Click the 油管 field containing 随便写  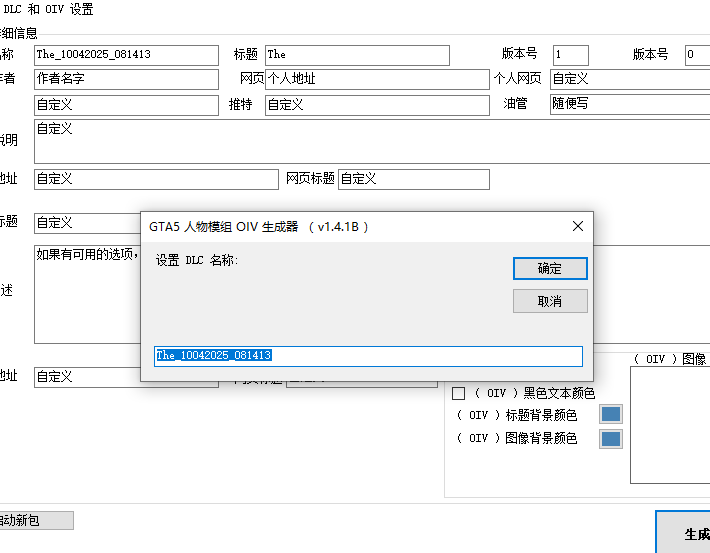click(x=630, y=104)
